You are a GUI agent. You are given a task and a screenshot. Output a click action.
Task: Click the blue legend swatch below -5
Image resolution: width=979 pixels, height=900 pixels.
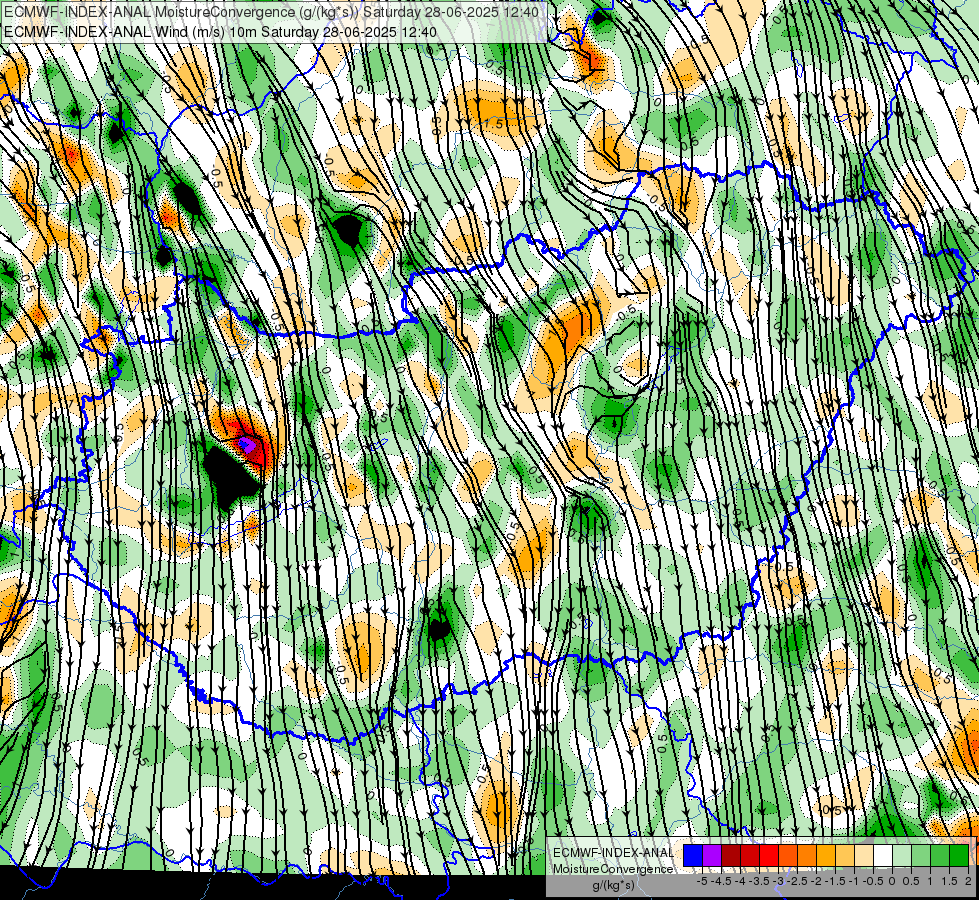click(693, 855)
